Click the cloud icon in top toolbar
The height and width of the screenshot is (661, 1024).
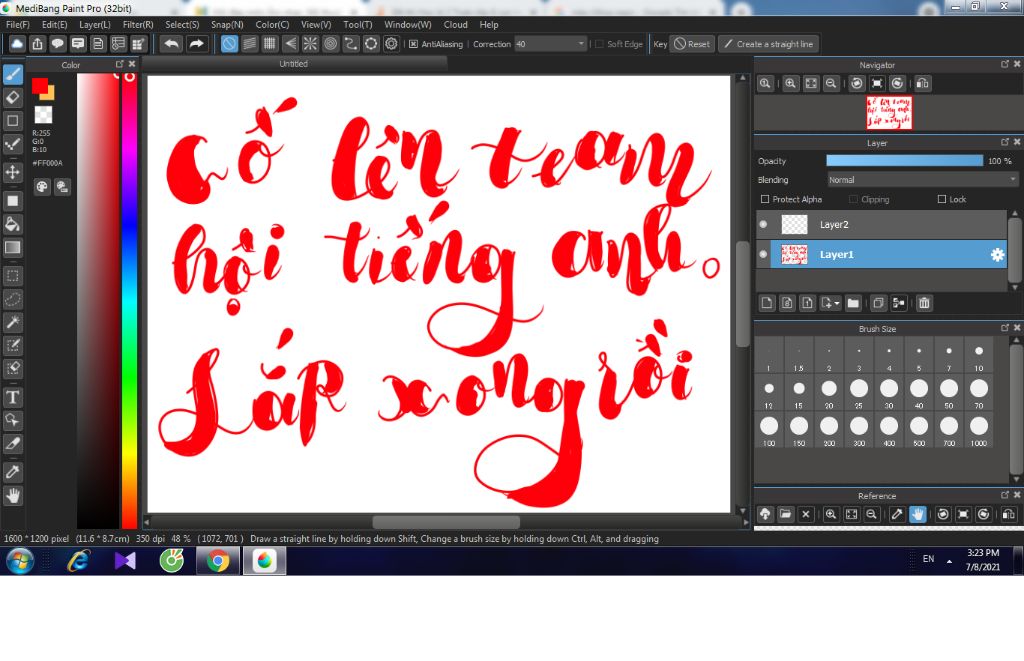pyautogui.click(x=17, y=44)
